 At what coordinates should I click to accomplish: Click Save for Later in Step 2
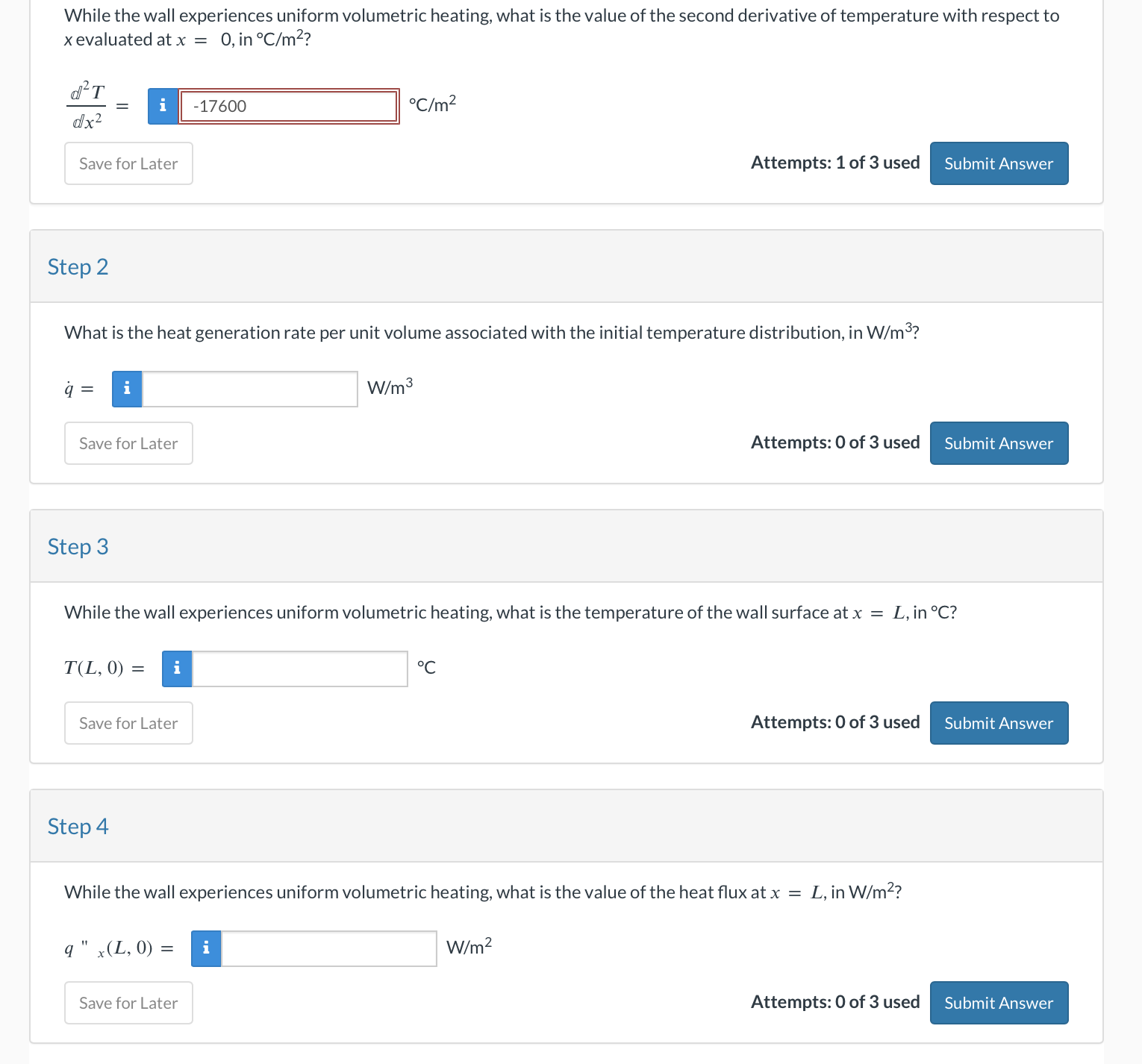pos(128,443)
